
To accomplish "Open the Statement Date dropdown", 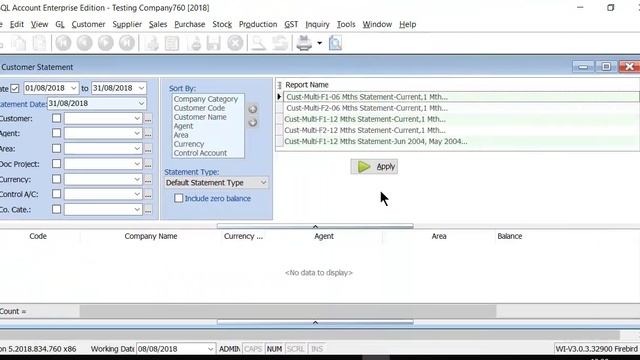I will click(x=141, y=104).
